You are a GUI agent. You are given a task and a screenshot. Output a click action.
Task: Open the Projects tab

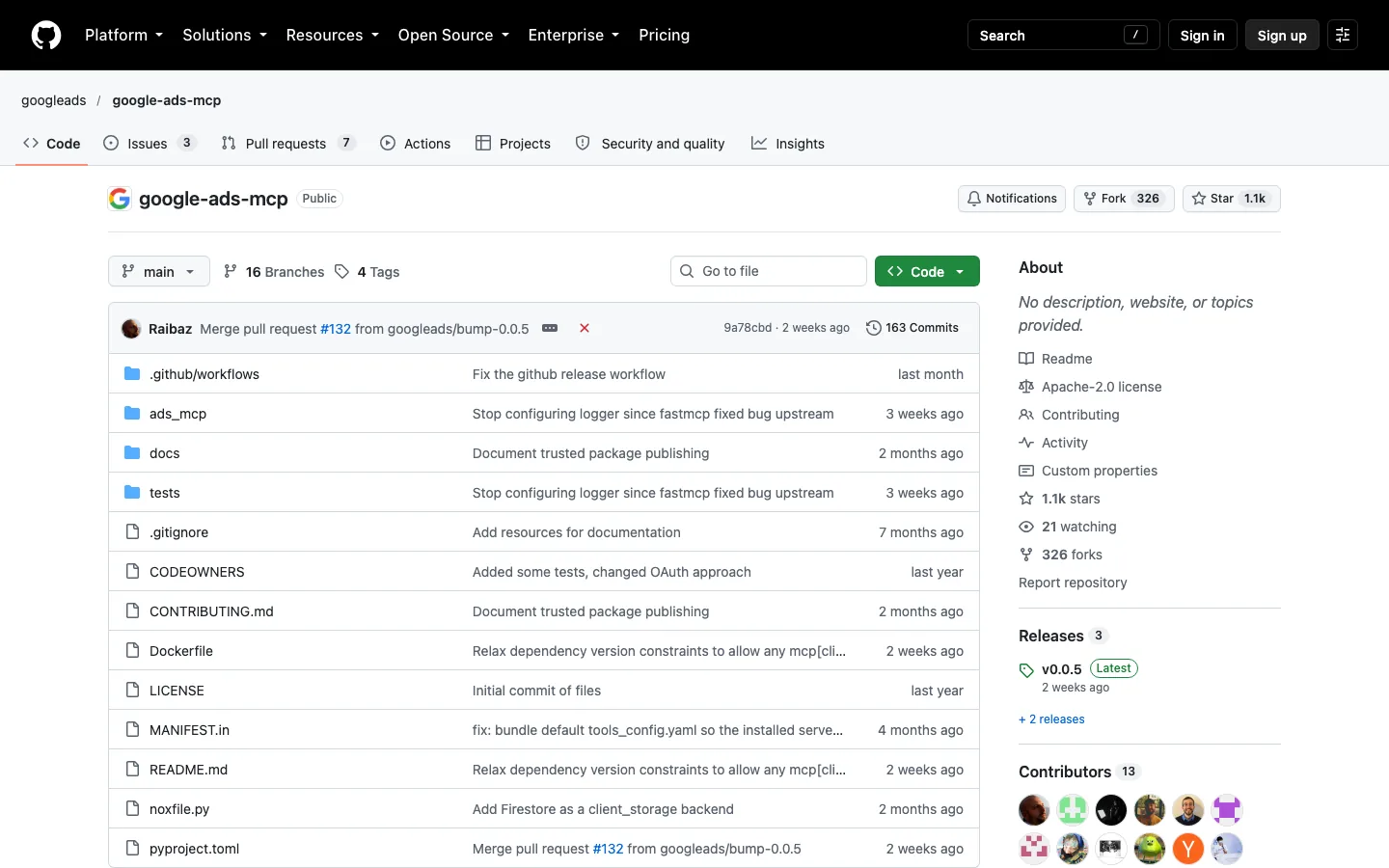click(513, 143)
